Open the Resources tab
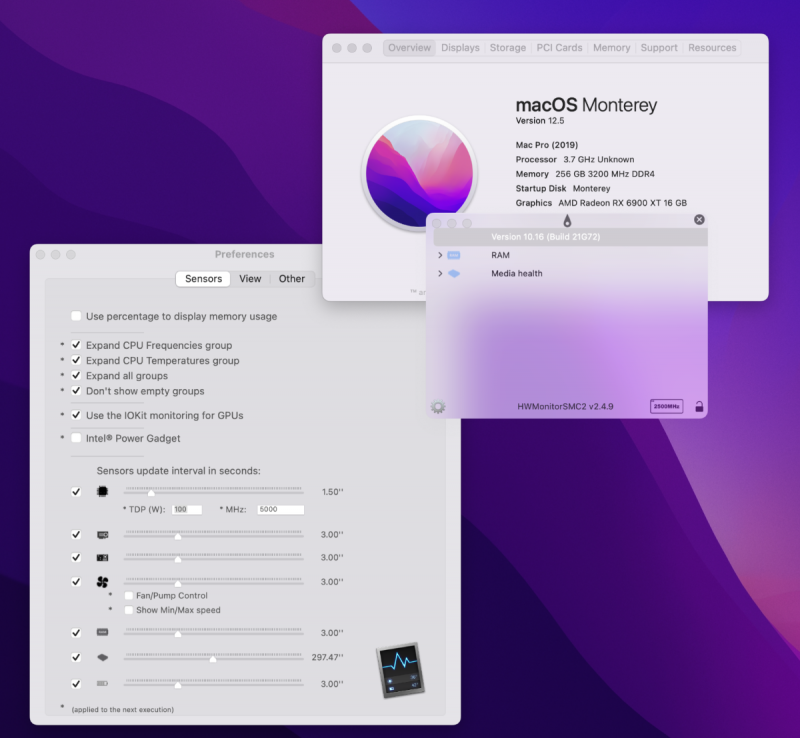 712,47
